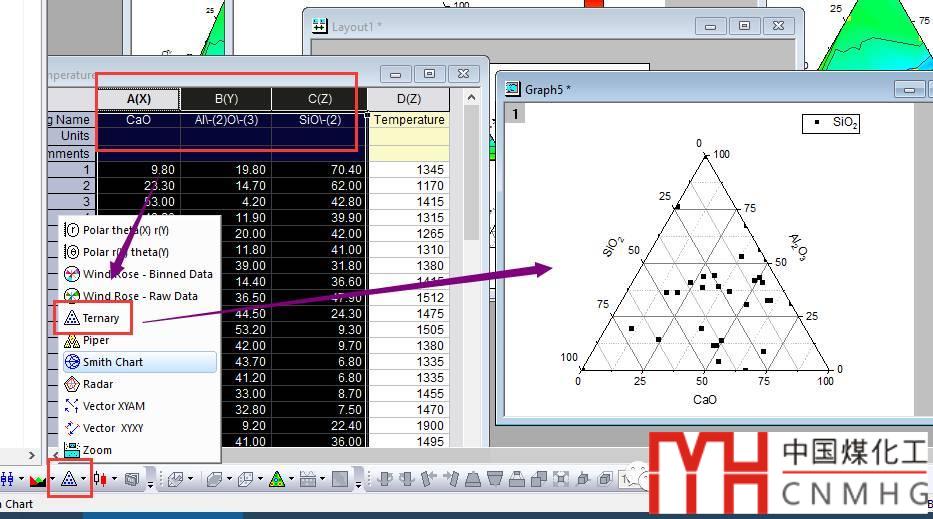933x519 pixels.
Task: Pick Wind Rose - Raw Data icon
Action: click(72, 296)
